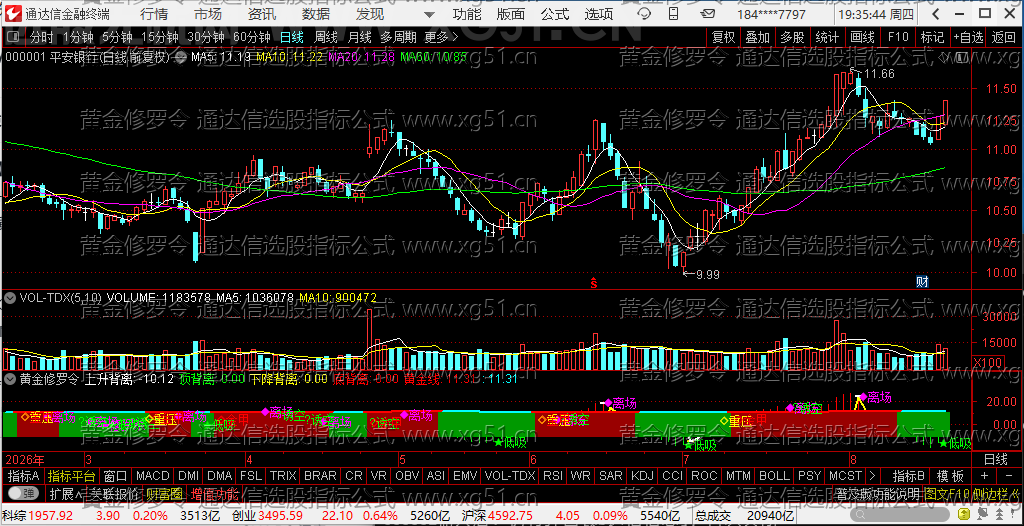Click the Tongdaxin red logo icon
The height and width of the screenshot is (526, 1024).
tap(12, 14)
